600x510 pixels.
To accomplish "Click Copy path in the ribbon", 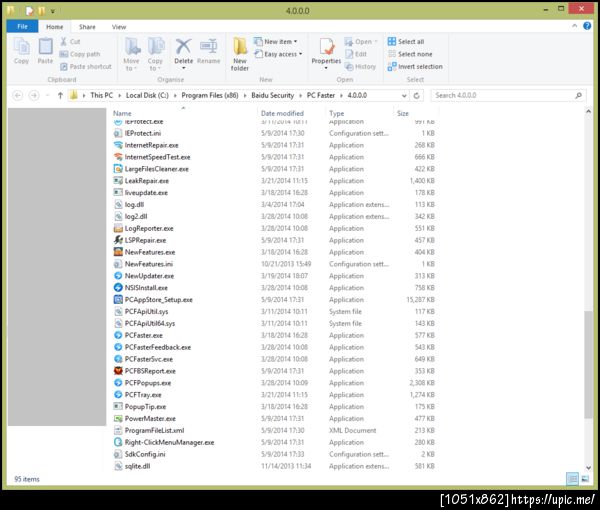I will pyautogui.click(x=80, y=54).
